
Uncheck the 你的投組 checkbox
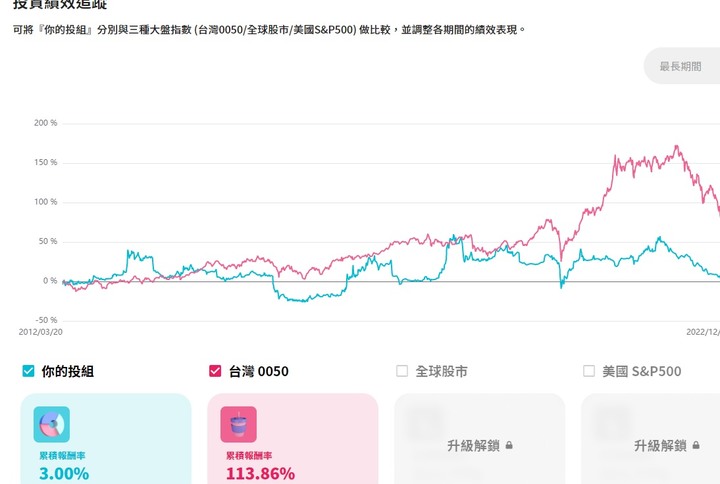tap(28, 371)
